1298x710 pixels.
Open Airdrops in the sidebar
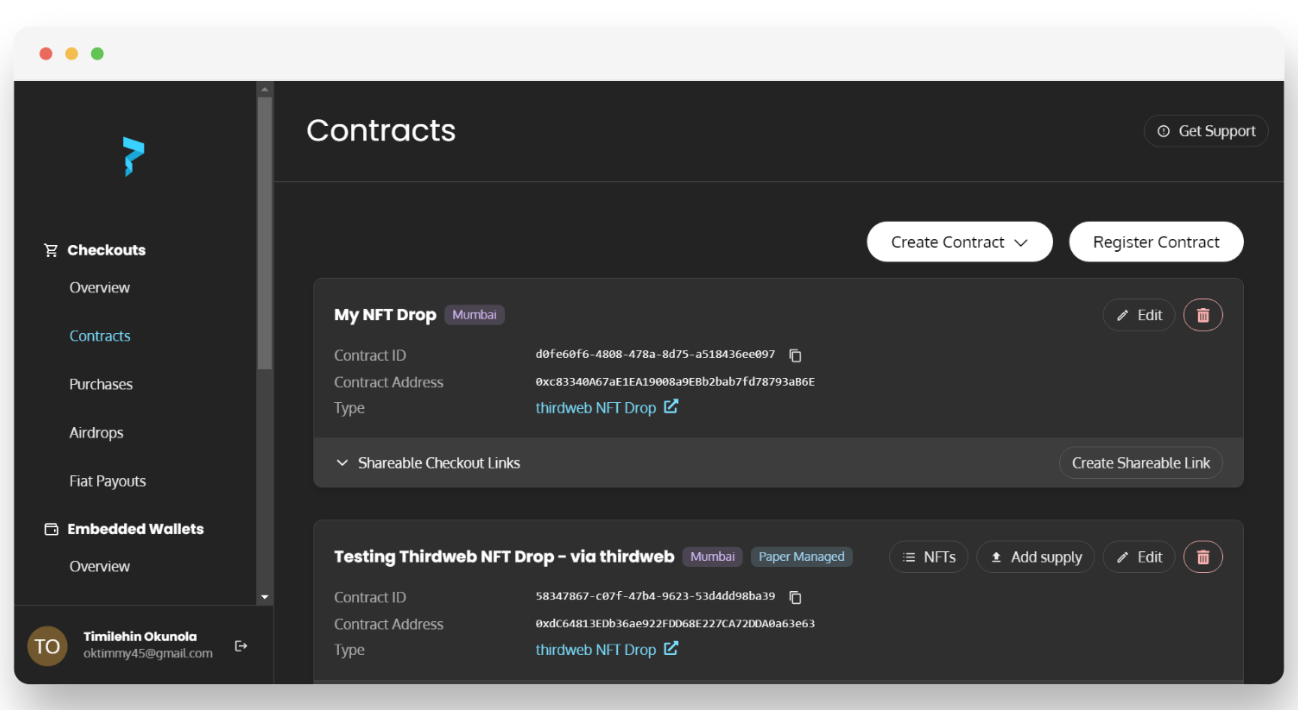[96, 433]
